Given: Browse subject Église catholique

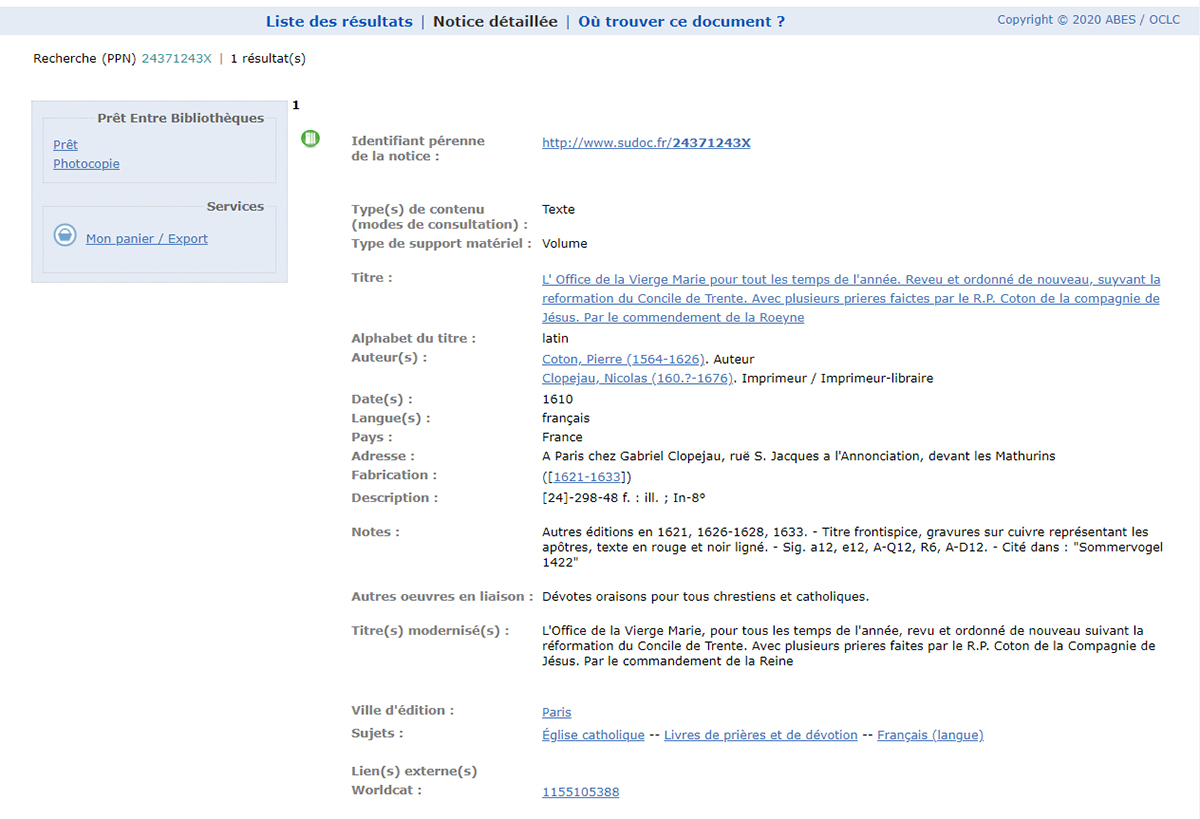Looking at the screenshot, I should tap(593, 735).
